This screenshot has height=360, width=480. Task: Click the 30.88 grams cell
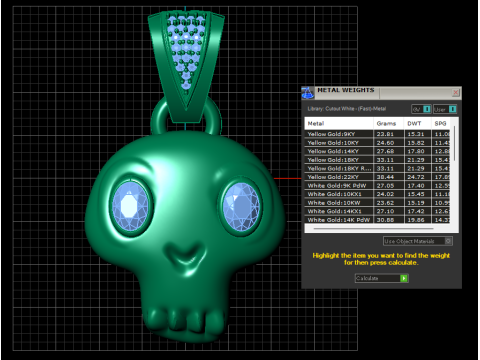click(x=388, y=220)
